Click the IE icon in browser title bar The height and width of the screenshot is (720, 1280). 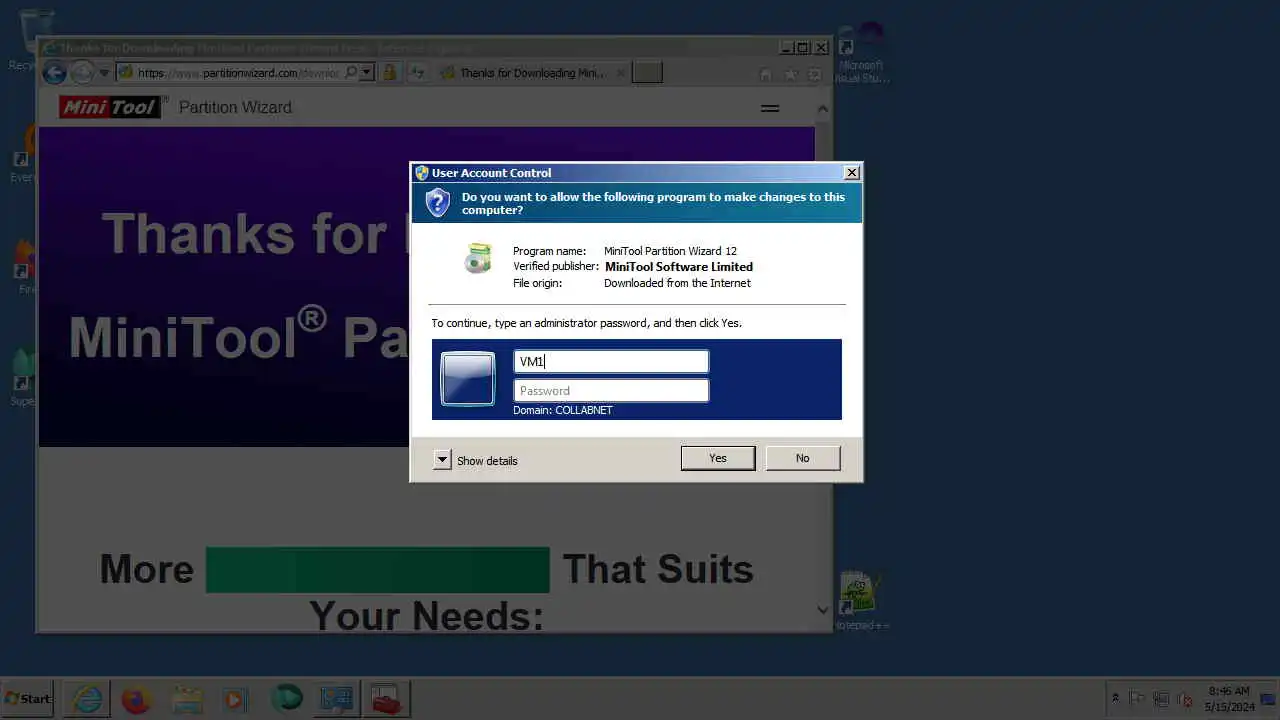pos(49,48)
